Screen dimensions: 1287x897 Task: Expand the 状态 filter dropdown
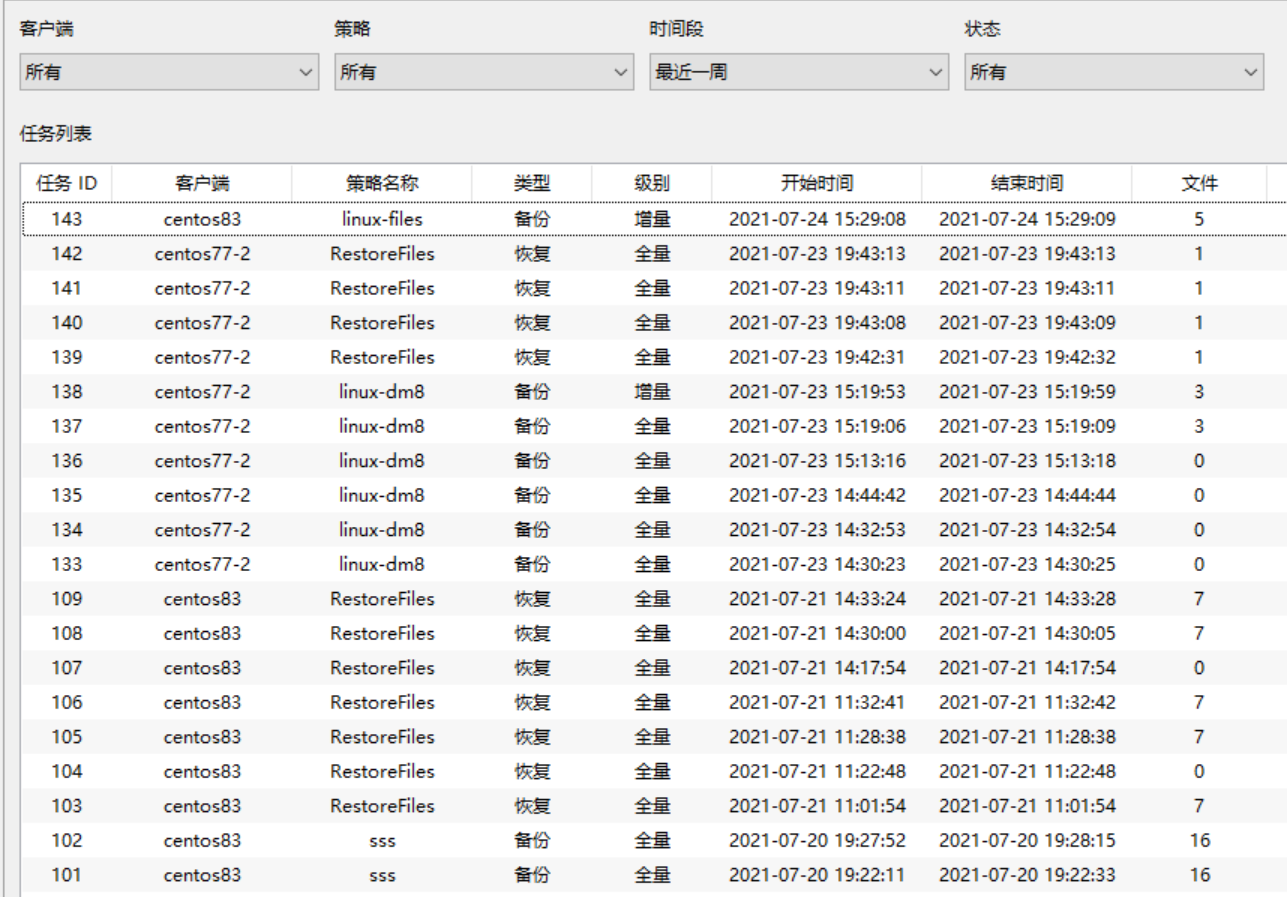pos(1113,72)
